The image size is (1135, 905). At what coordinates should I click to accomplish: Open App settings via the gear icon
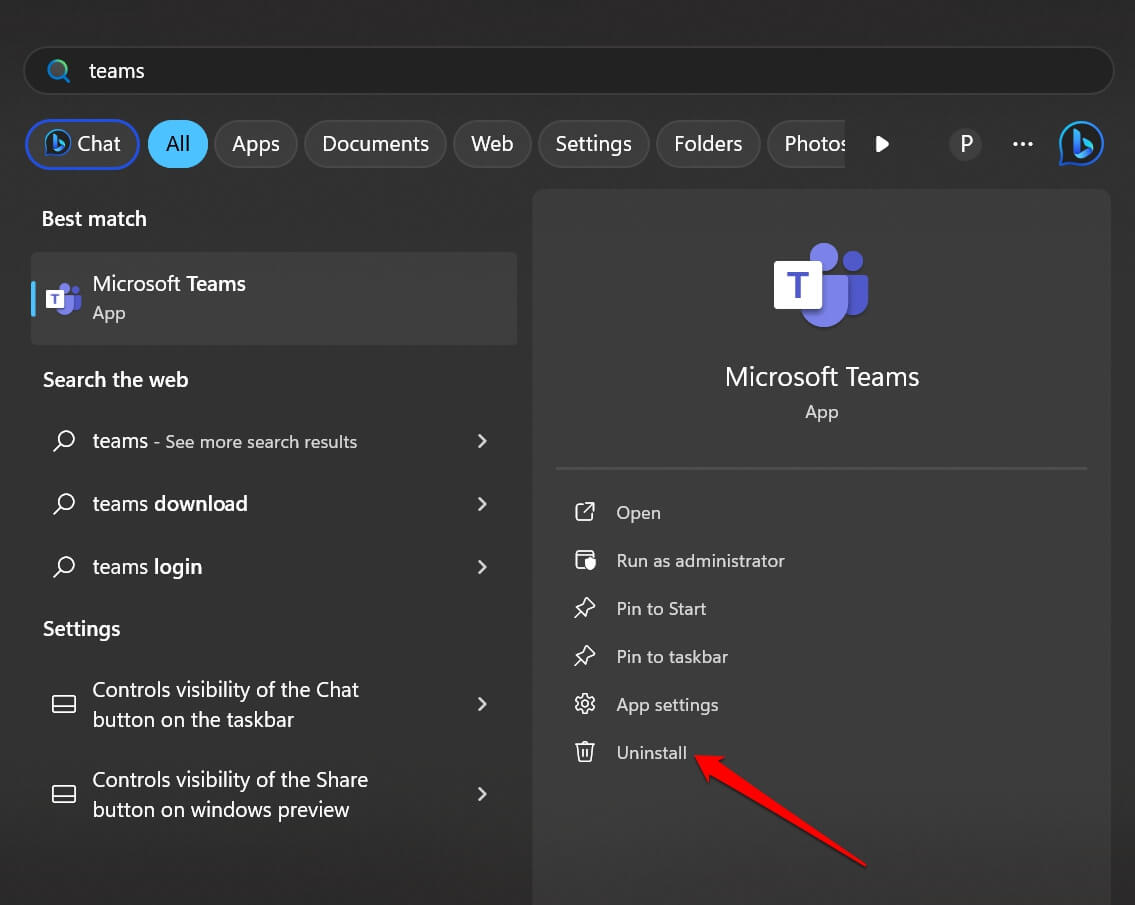585,704
